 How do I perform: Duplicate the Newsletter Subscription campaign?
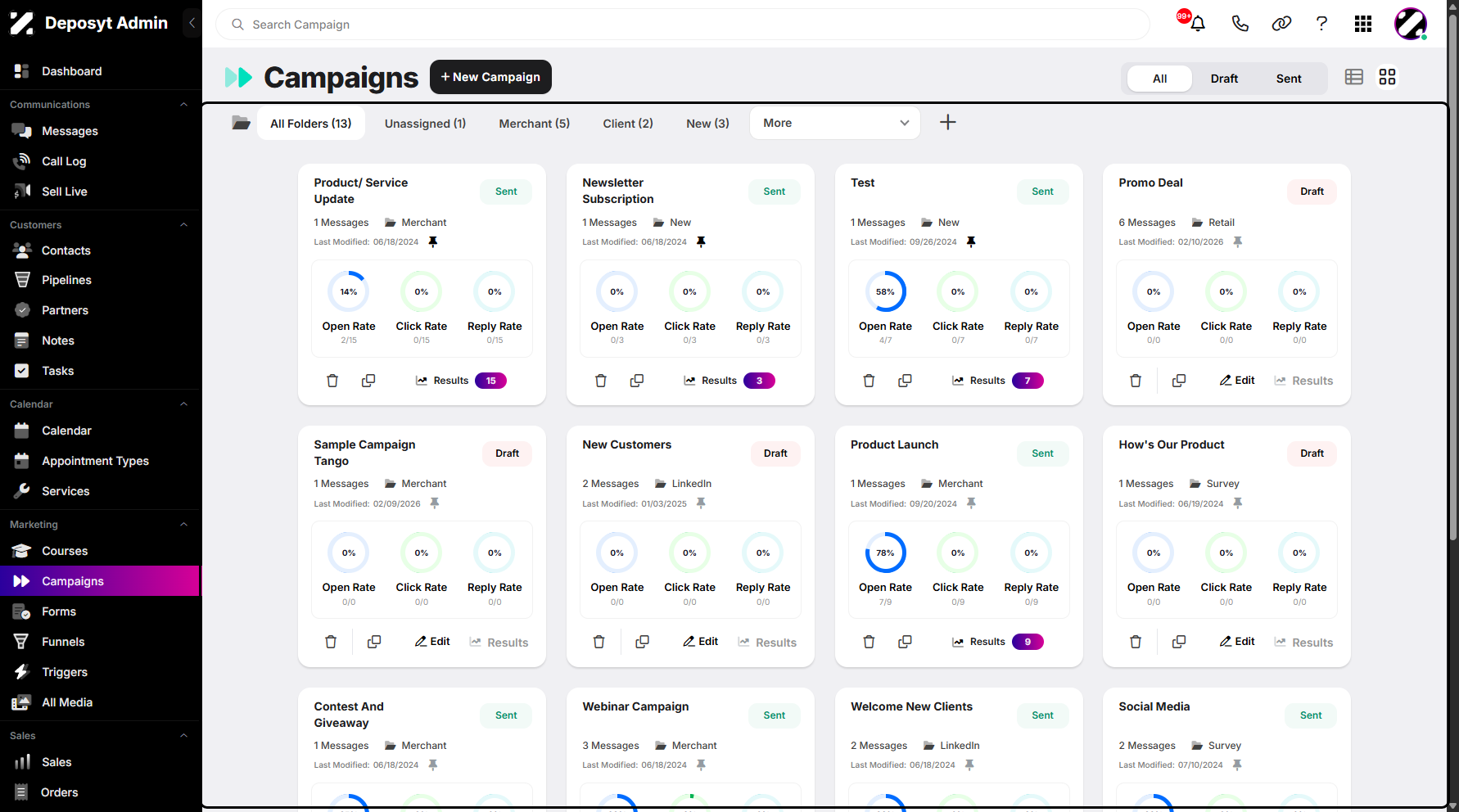point(637,381)
